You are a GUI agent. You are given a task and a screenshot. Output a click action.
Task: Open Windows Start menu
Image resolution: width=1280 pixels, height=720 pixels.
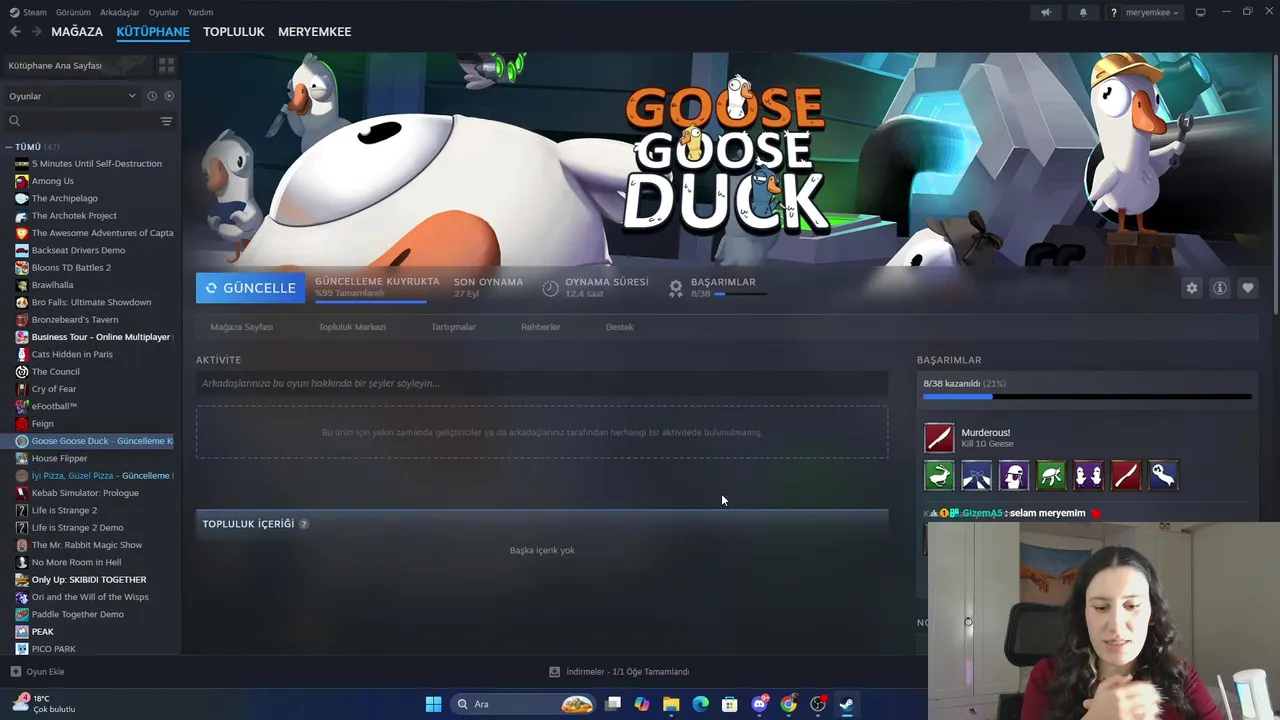pos(433,704)
